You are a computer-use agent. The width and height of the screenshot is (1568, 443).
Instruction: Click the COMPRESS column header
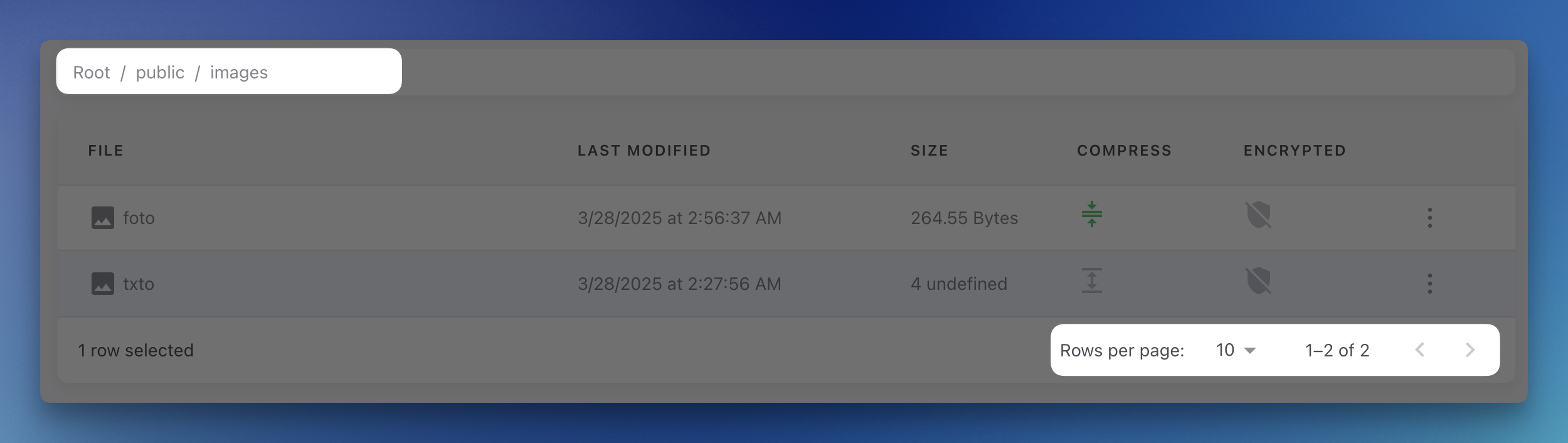point(1125,151)
